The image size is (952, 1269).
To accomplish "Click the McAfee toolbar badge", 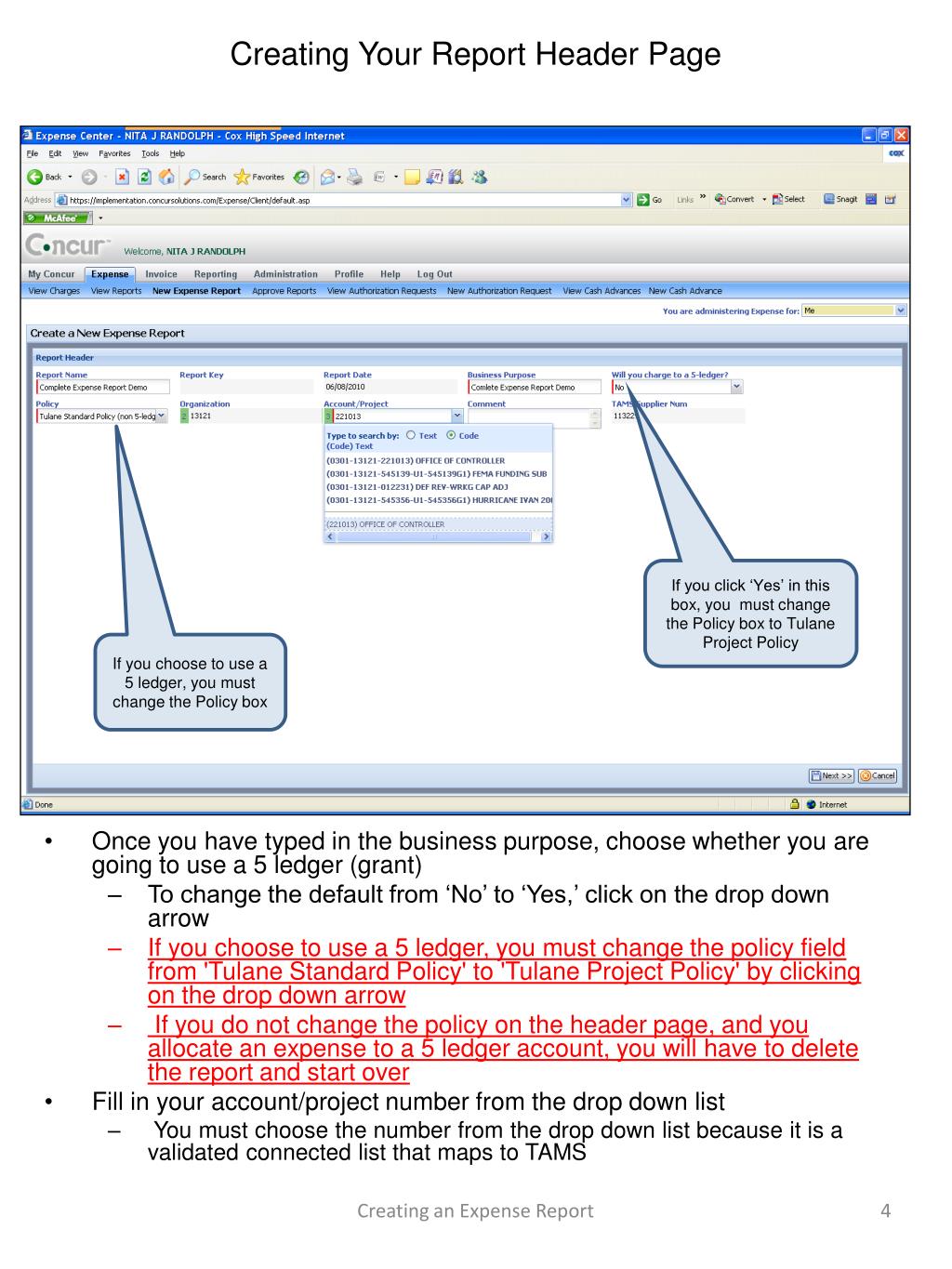I will point(59,218).
